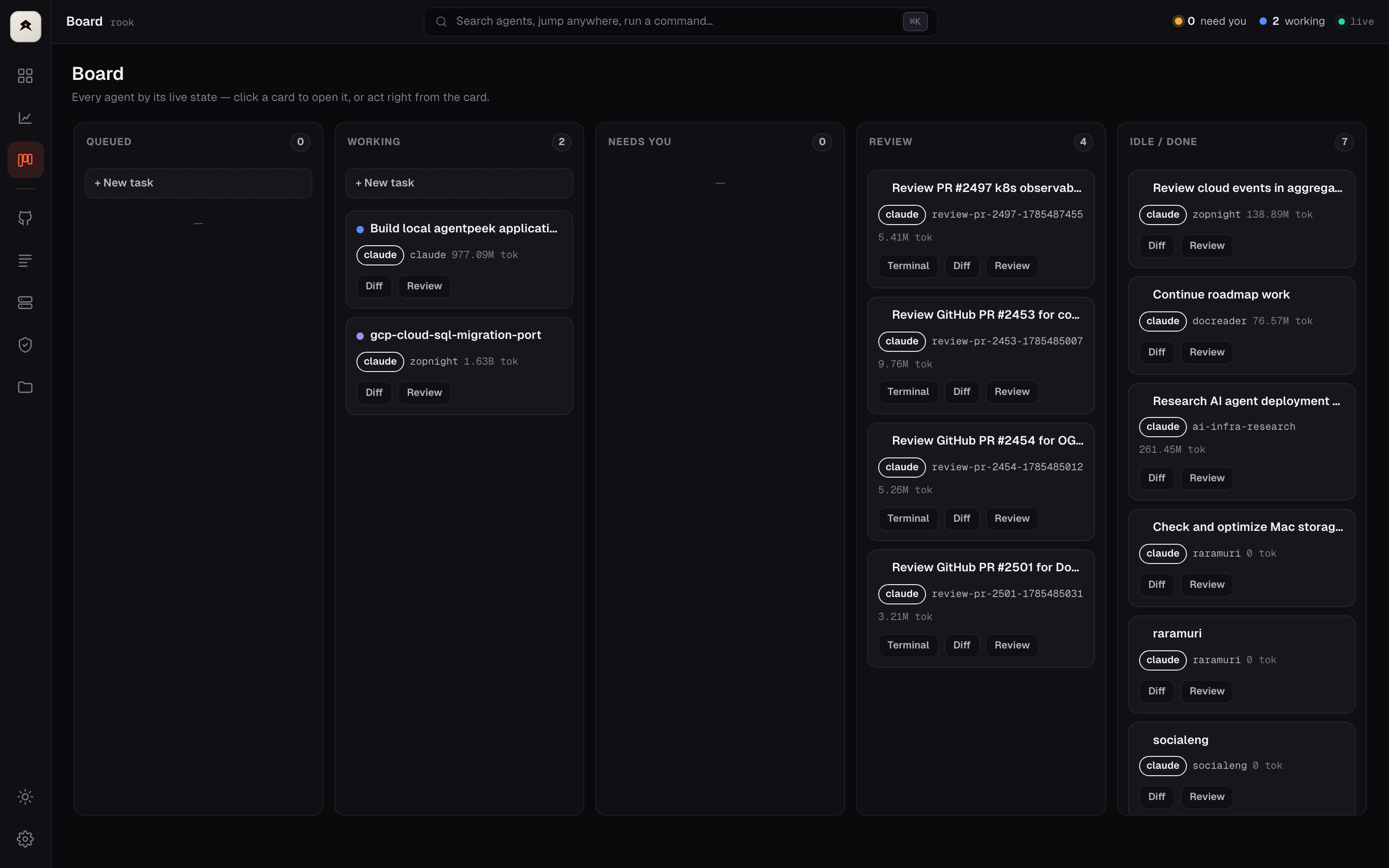Open Terminal for PR #2454 card
Image resolution: width=1389 pixels, height=868 pixels.
(908, 519)
